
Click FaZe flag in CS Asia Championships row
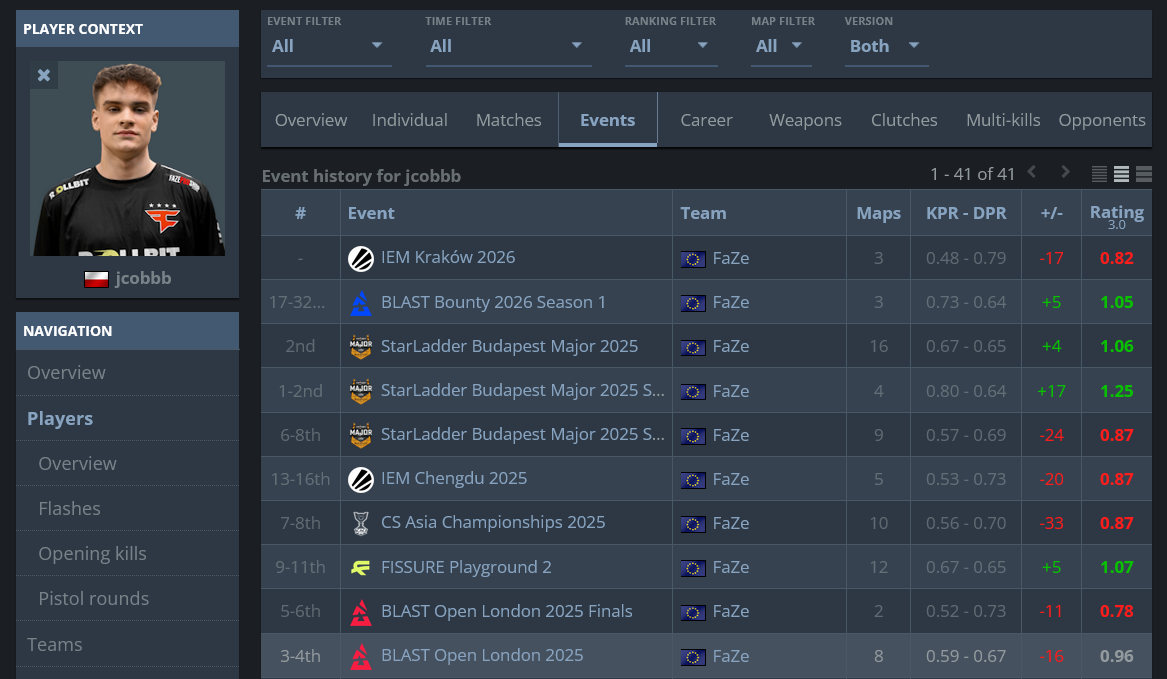pyautogui.click(x=693, y=524)
